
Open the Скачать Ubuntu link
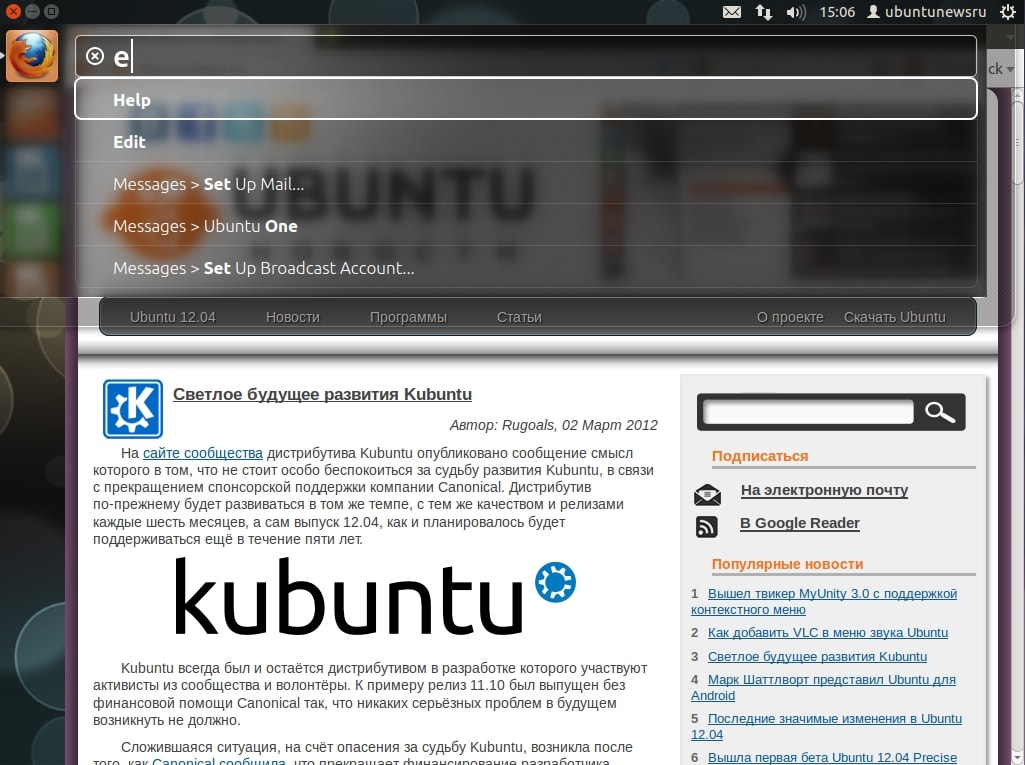coord(894,317)
